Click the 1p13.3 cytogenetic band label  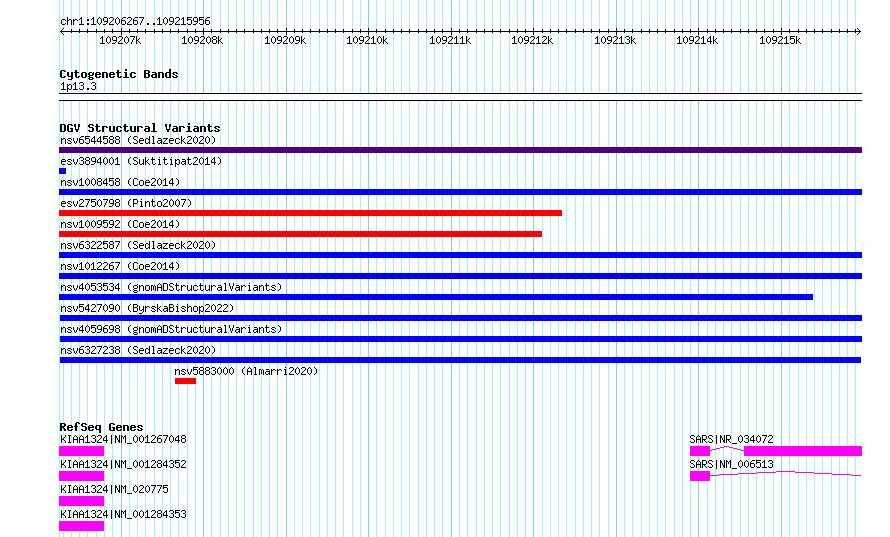tap(78, 87)
